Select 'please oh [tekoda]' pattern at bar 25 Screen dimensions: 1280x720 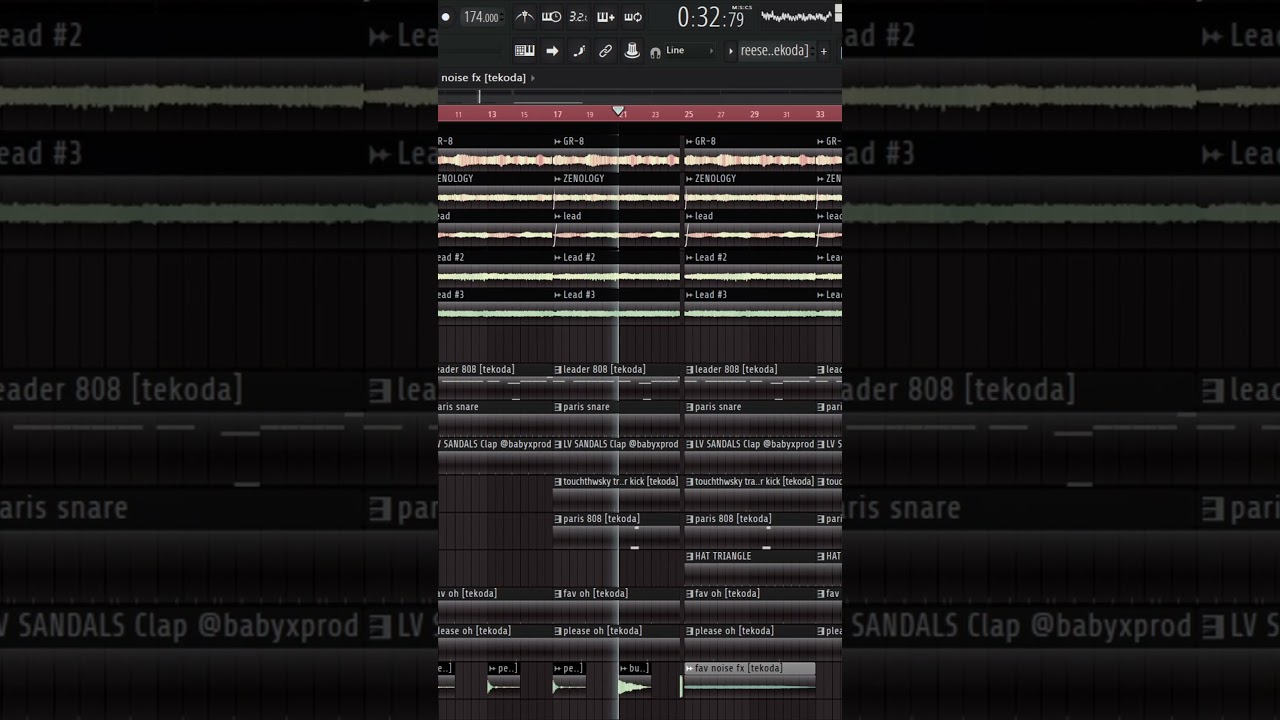coord(750,642)
